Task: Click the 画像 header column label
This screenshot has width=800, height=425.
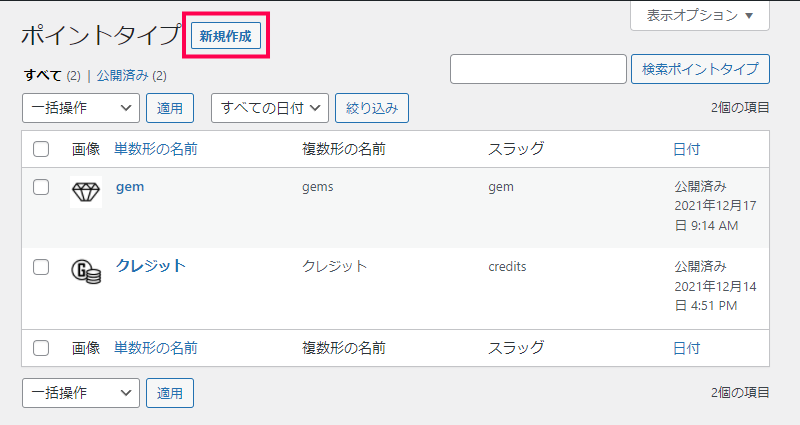Action: click(x=86, y=149)
